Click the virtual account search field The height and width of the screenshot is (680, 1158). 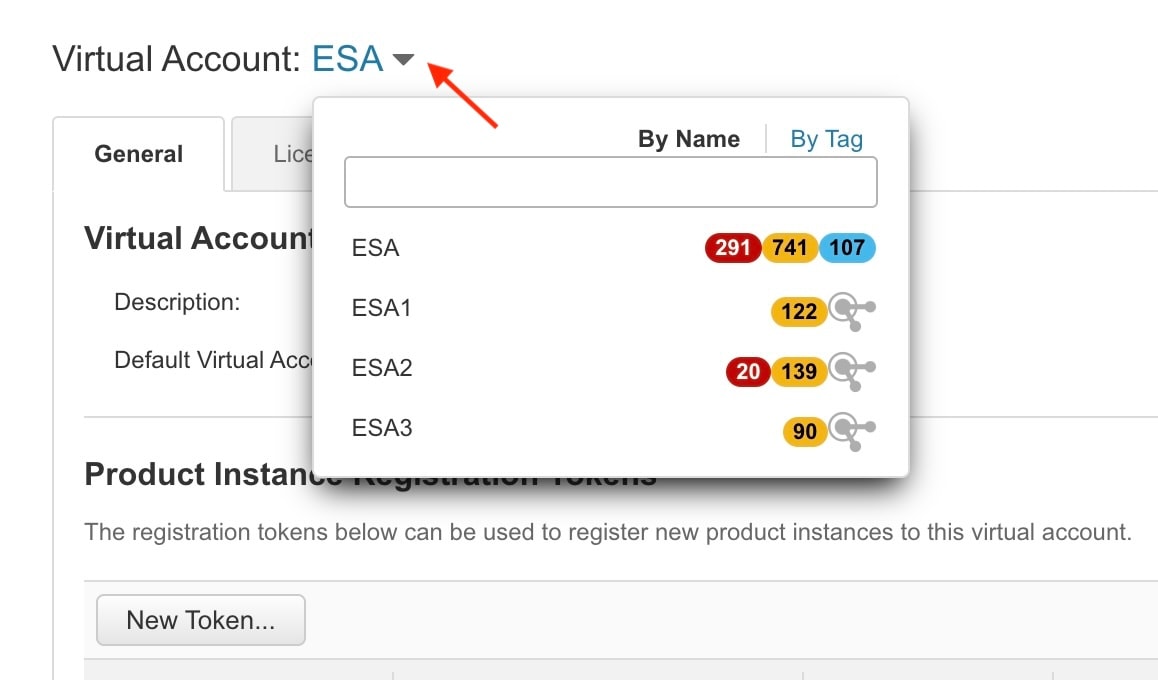coord(610,182)
